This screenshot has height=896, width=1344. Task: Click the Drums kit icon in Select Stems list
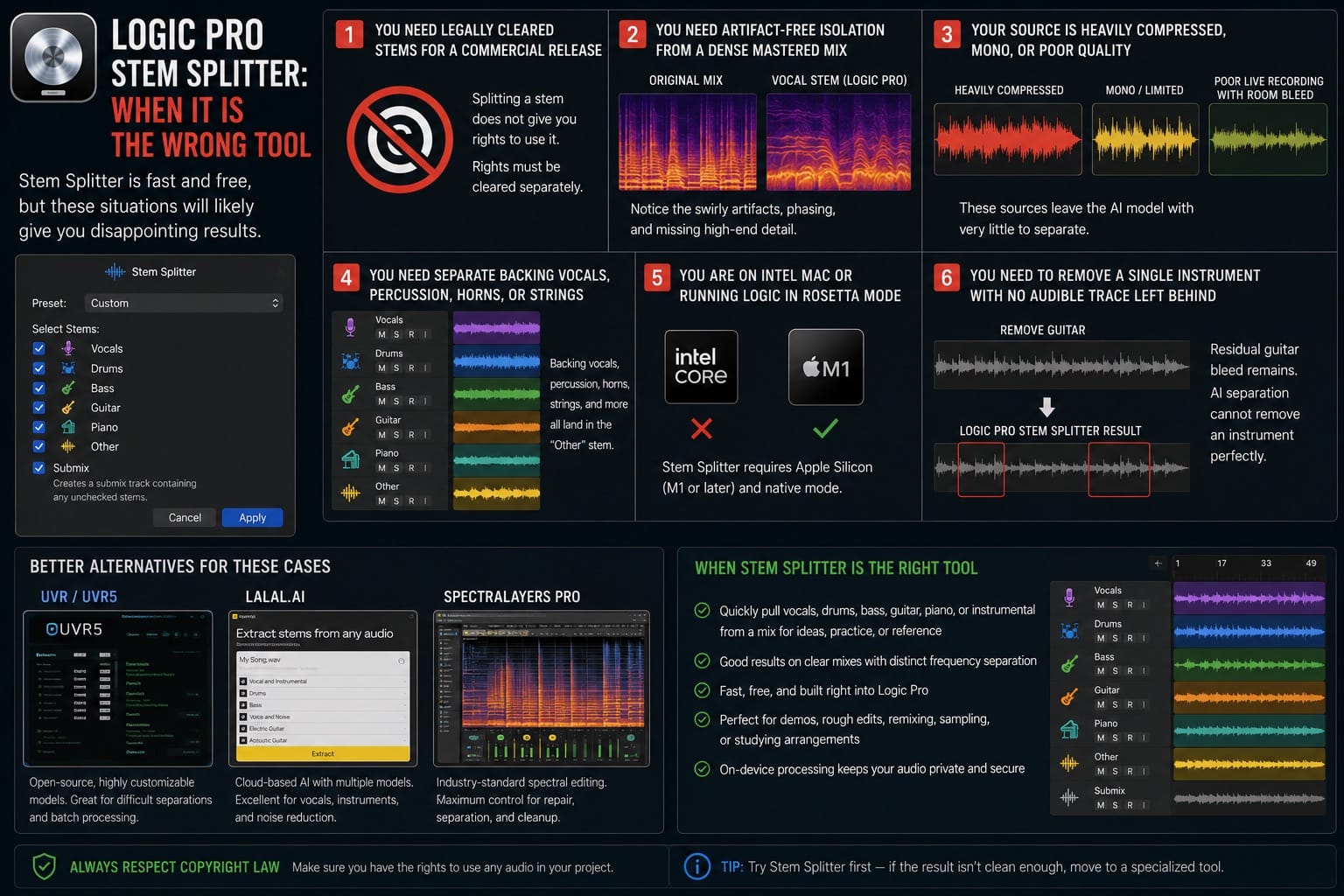coord(68,368)
